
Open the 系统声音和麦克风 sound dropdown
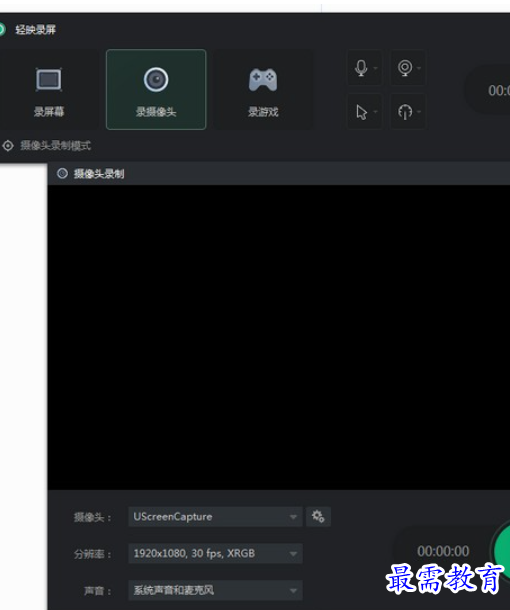coord(215,590)
